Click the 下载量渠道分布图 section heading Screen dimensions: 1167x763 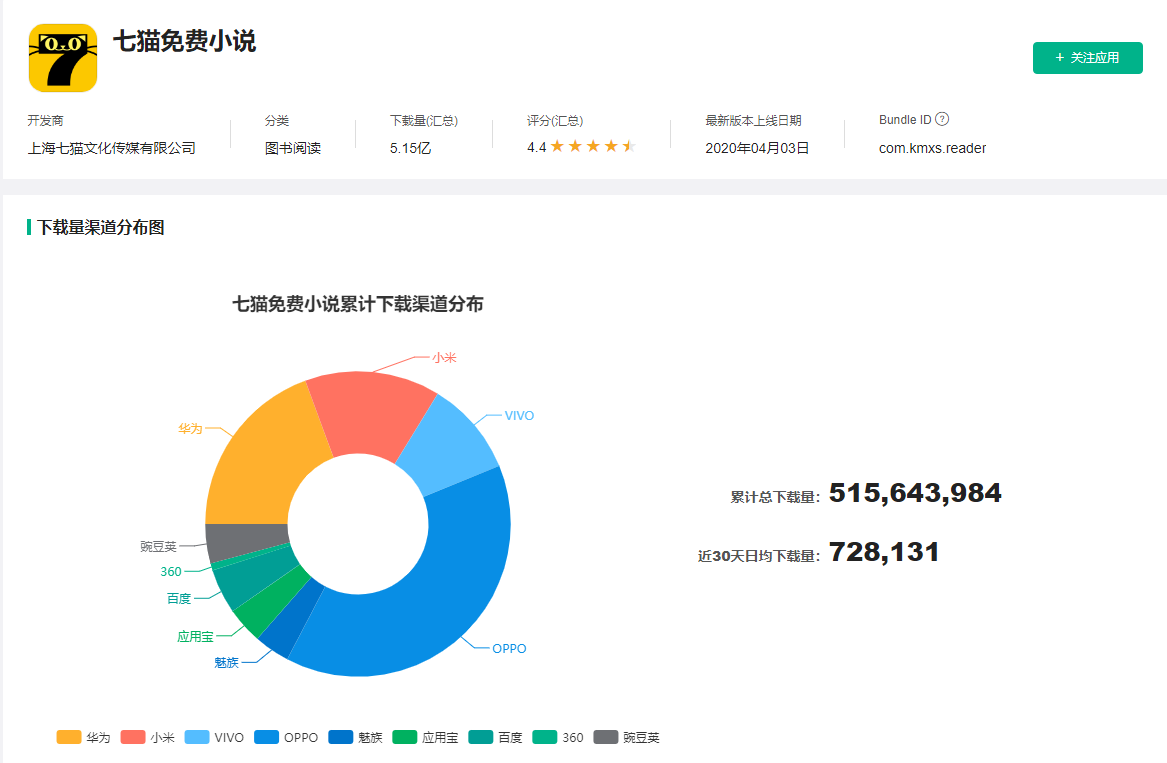click(100, 227)
